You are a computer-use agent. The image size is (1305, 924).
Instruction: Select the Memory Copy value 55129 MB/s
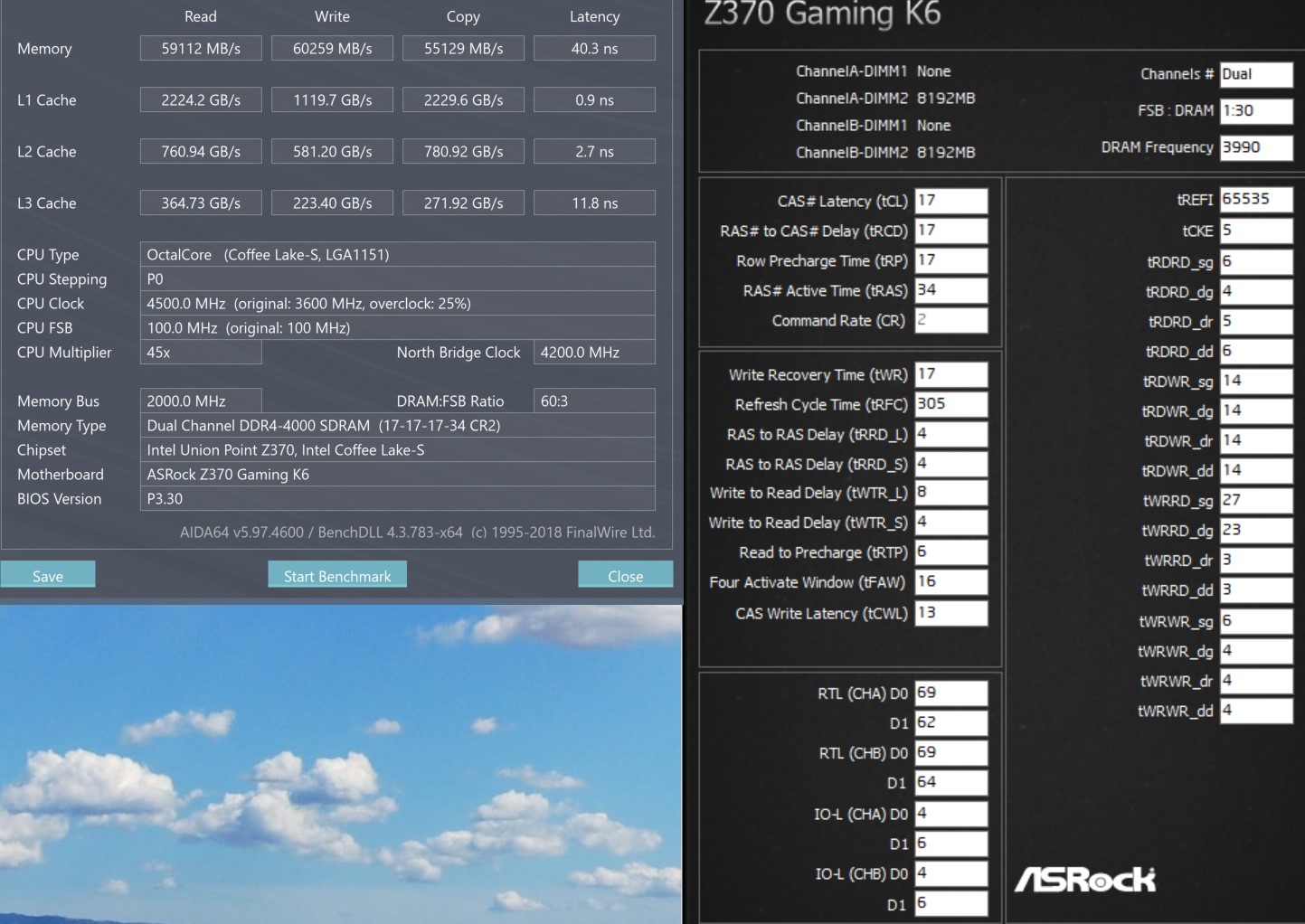463,48
